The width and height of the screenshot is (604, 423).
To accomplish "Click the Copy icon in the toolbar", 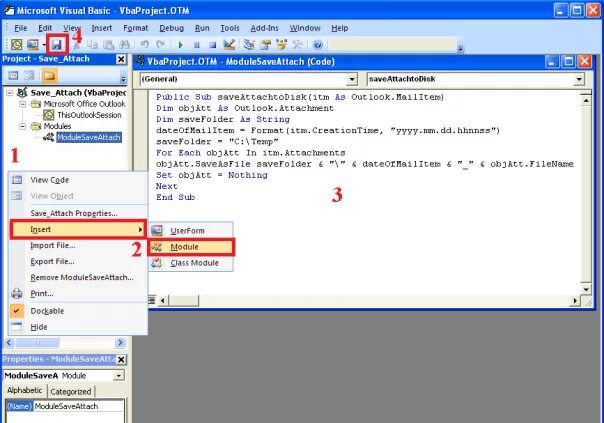I will 92,45.
